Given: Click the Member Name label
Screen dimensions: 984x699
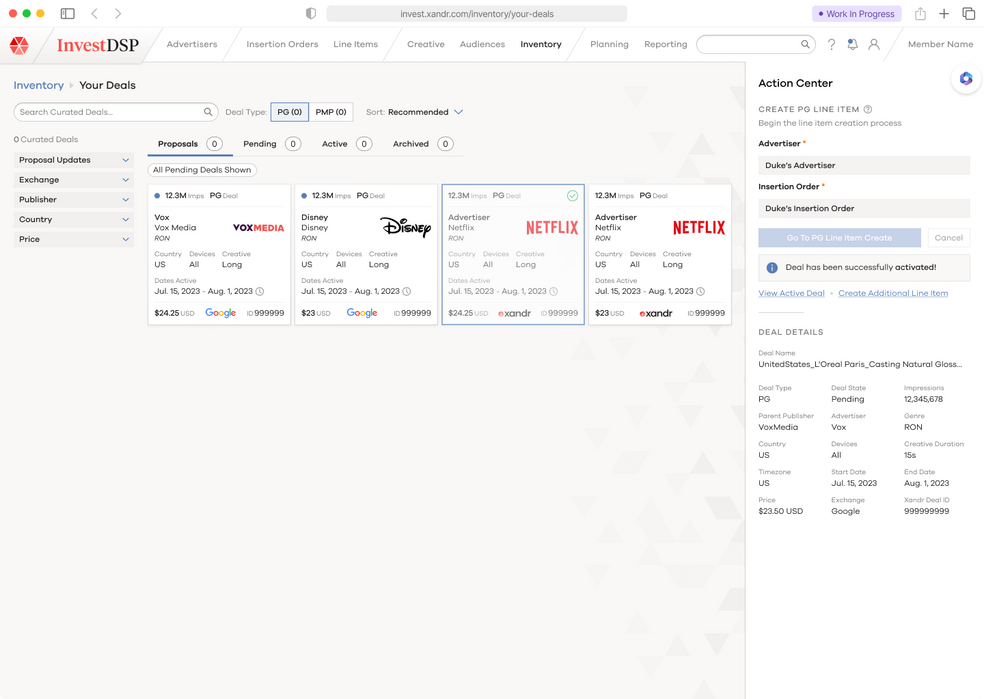Looking at the screenshot, I should coord(940,44).
